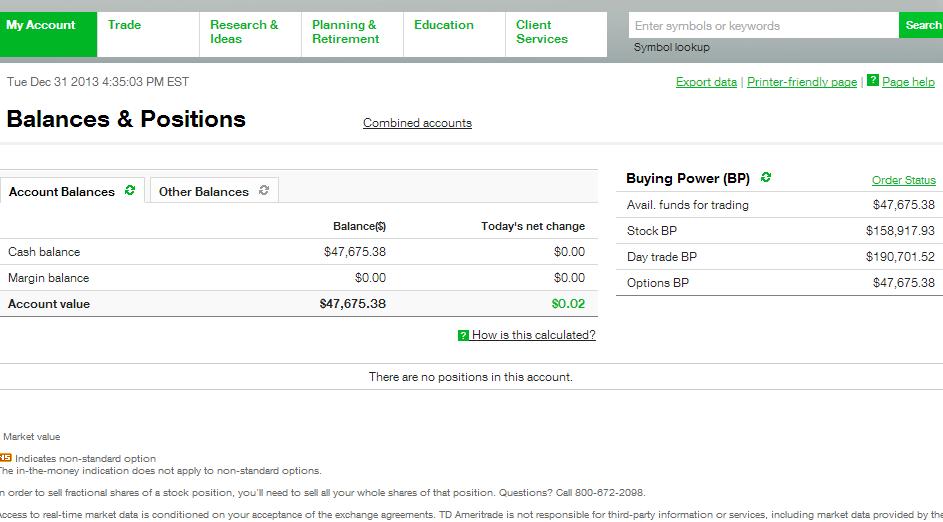Open the Order Status link
The image size is (943, 522).
[903, 180]
